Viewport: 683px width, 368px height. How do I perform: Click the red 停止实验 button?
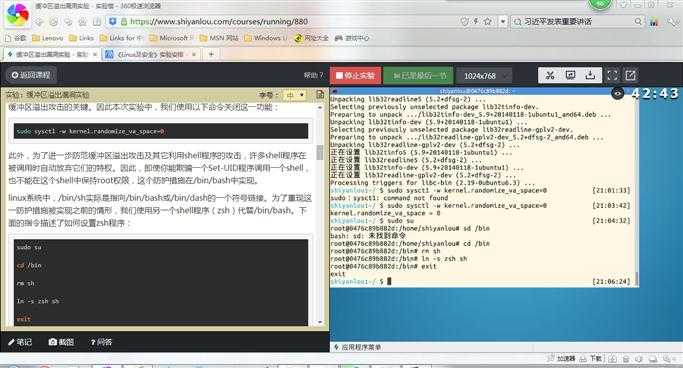coord(355,75)
